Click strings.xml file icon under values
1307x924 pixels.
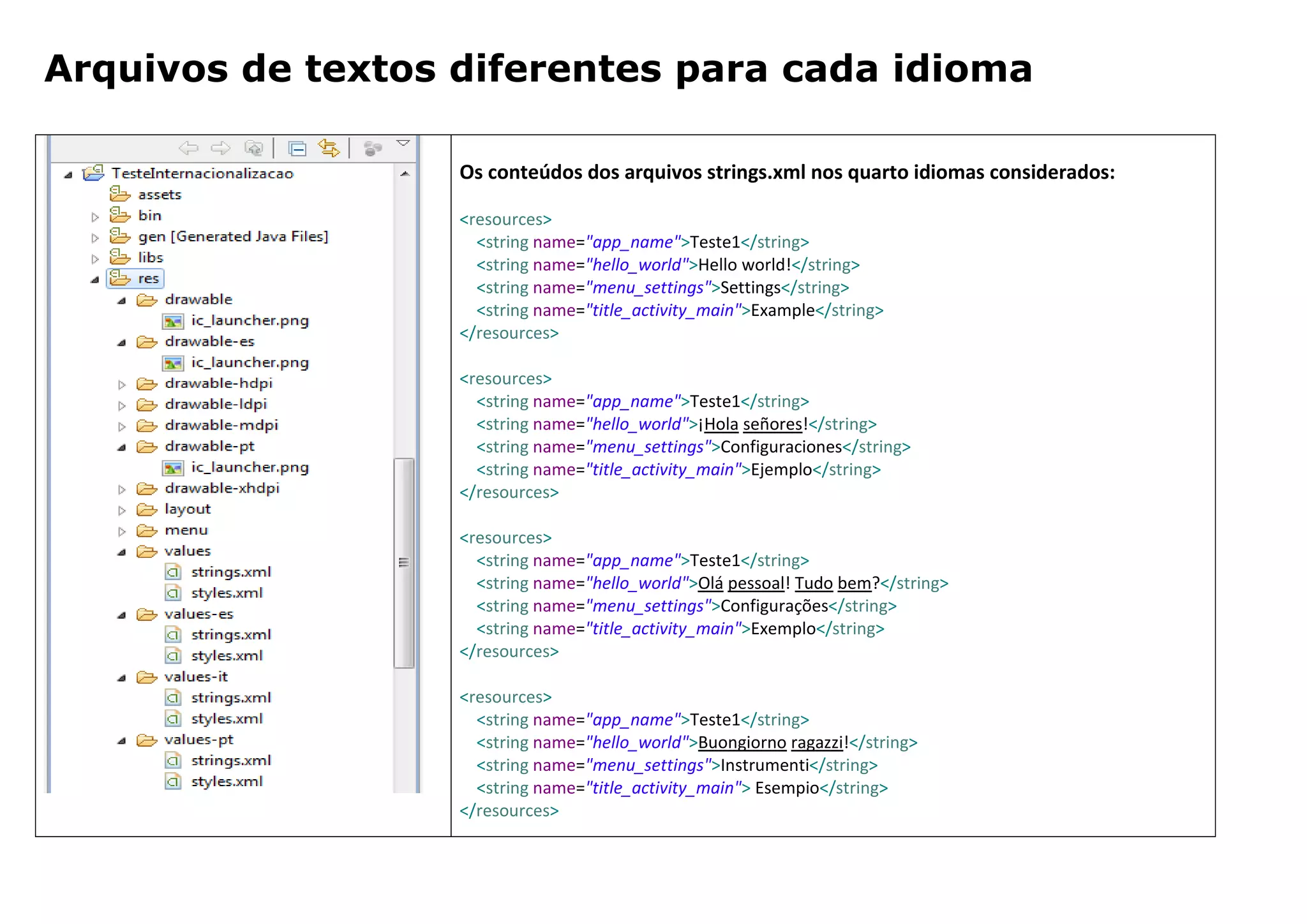173,572
